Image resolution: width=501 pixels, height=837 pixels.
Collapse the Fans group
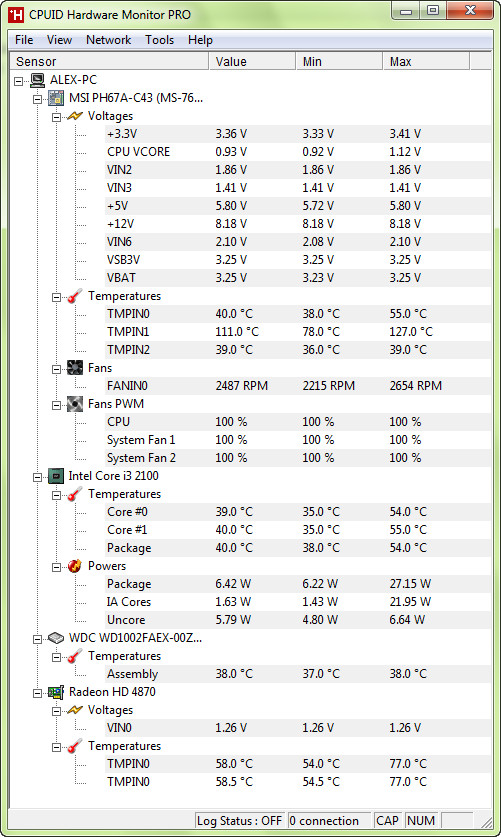[57, 369]
